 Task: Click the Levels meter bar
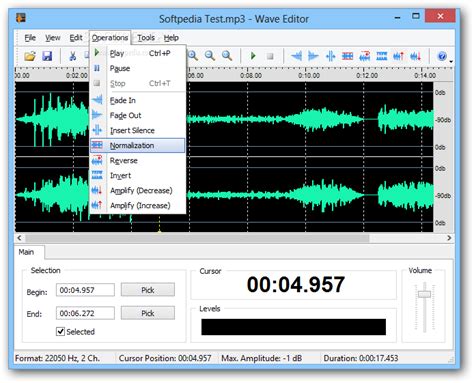(293, 327)
